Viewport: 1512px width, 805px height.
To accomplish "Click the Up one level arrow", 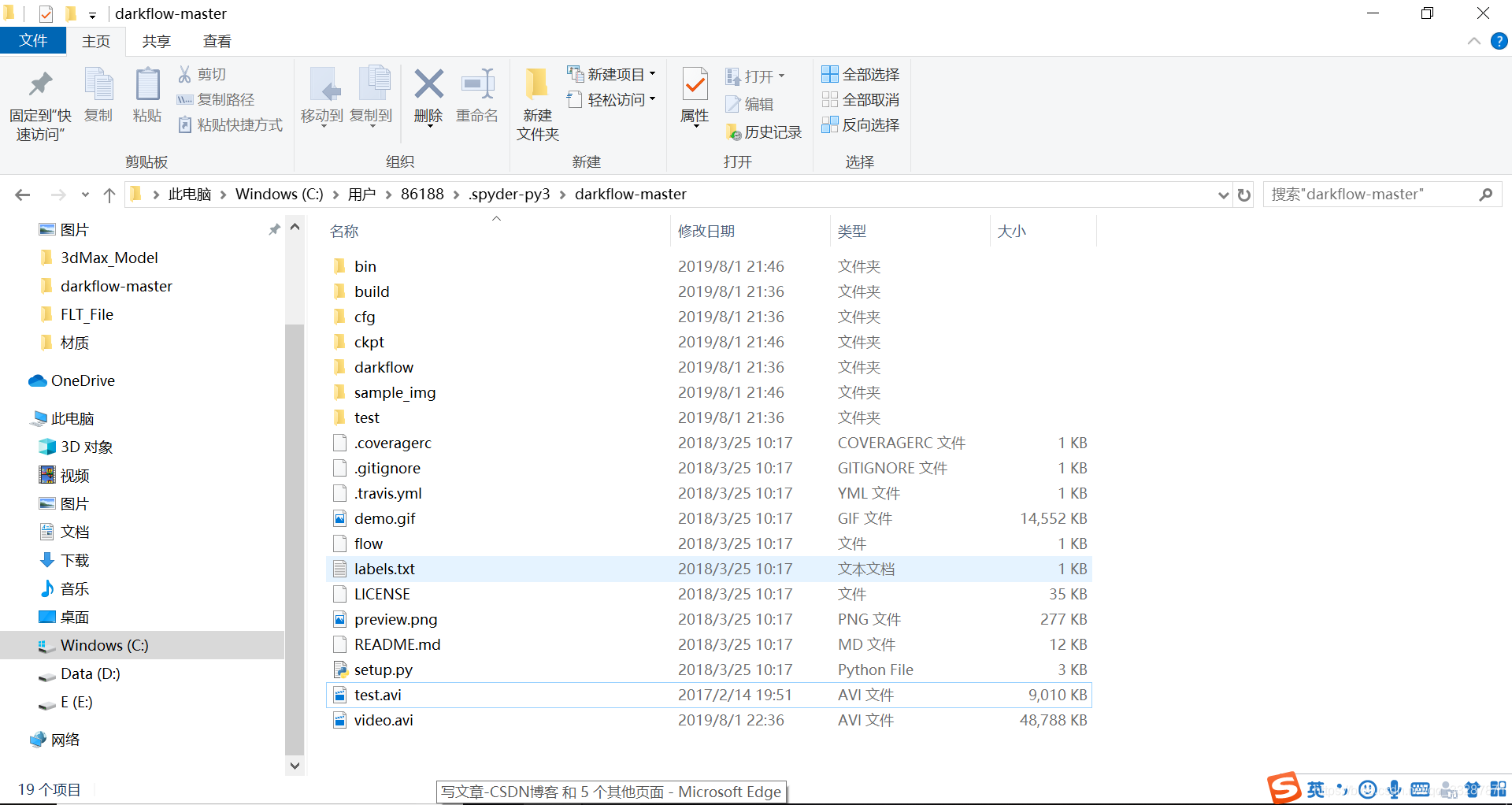I will tap(109, 195).
